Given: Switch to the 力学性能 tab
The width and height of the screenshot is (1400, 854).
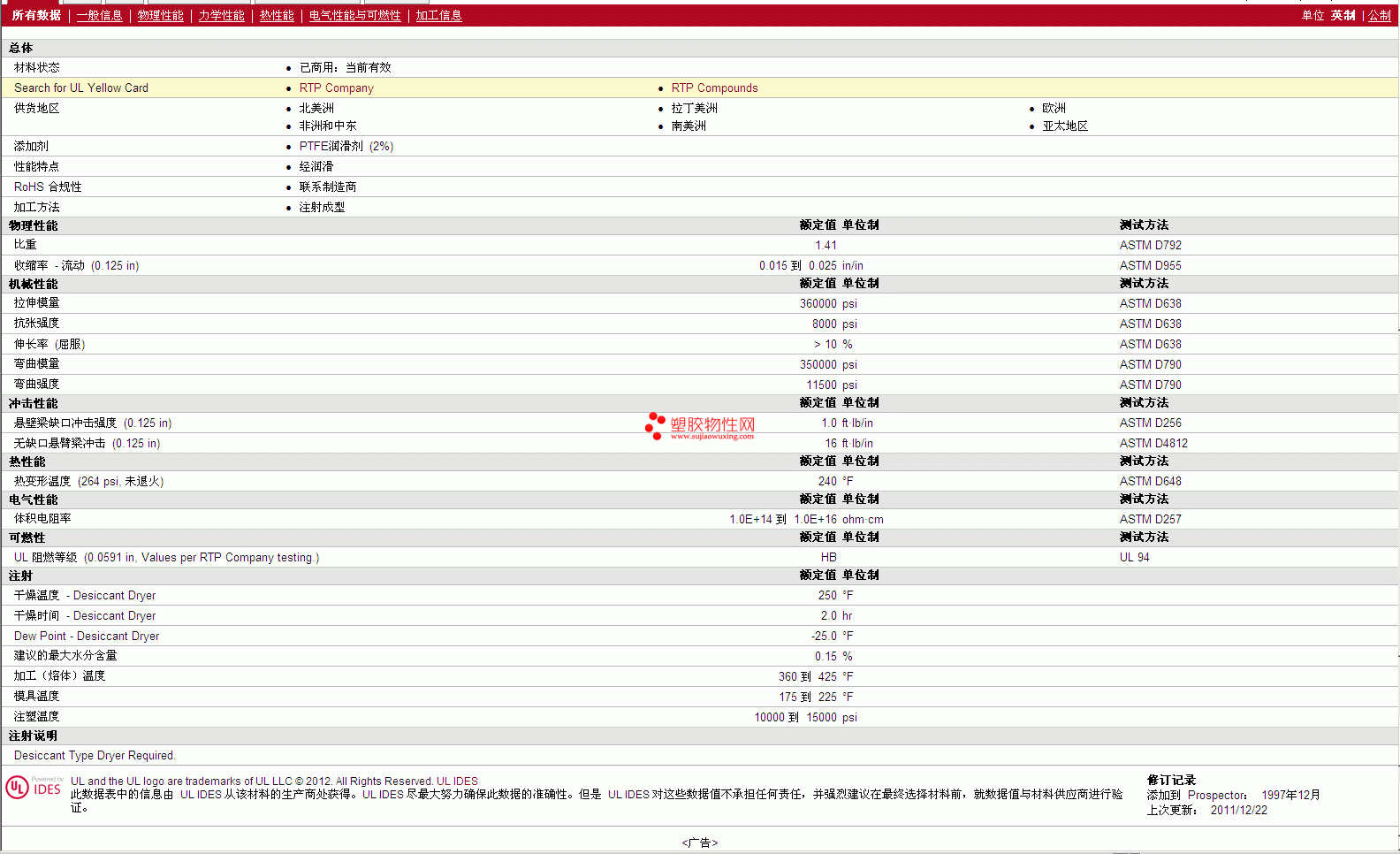Looking at the screenshot, I should tap(221, 16).
